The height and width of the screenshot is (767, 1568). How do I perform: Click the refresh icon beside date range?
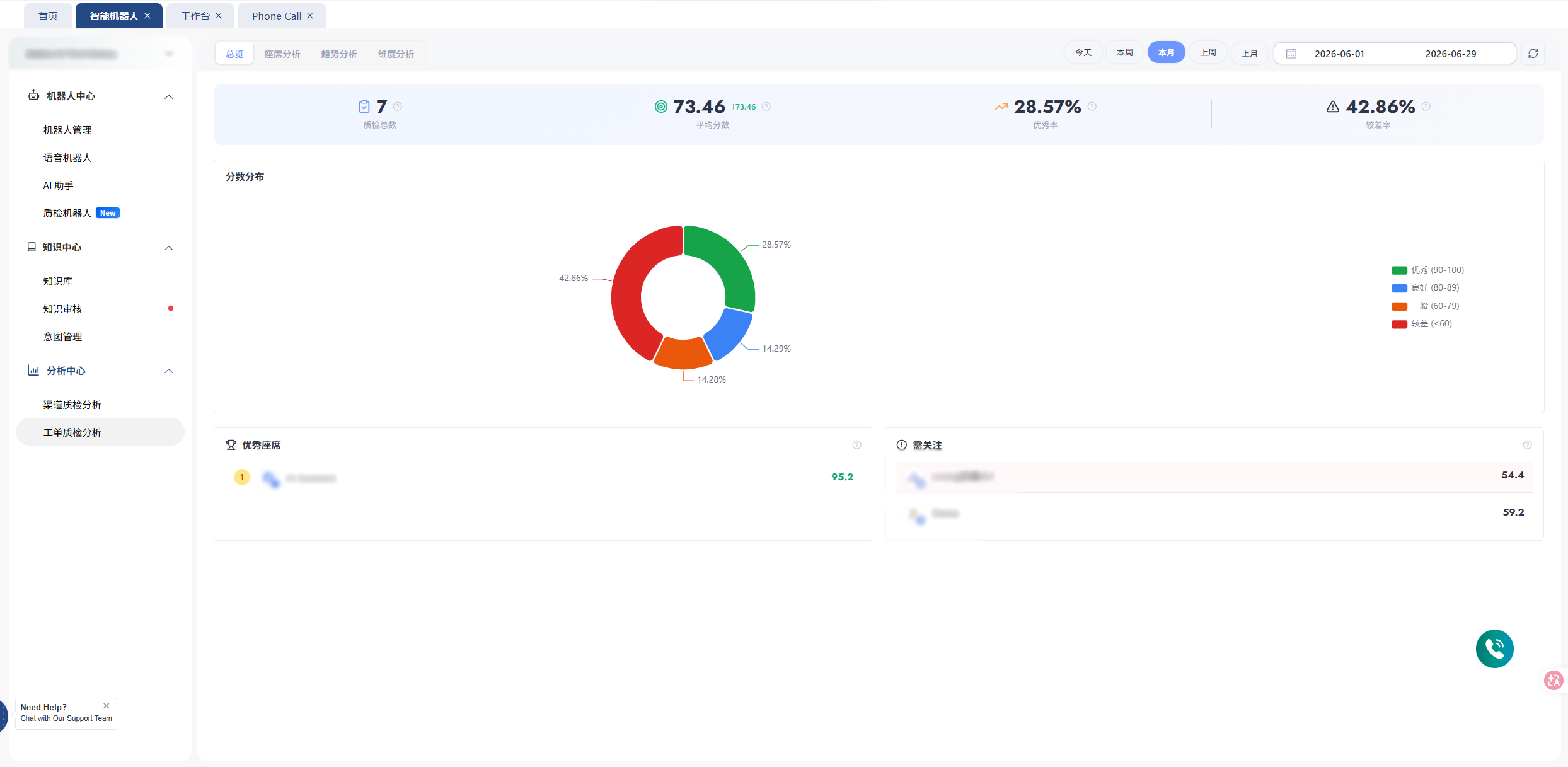pyautogui.click(x=1533, y=54)
